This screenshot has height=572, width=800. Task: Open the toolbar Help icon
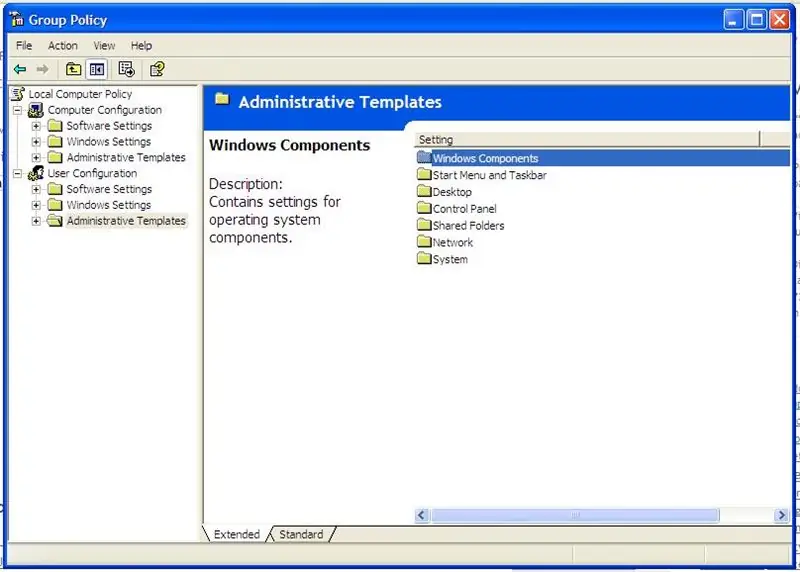(x=157, y=69)
